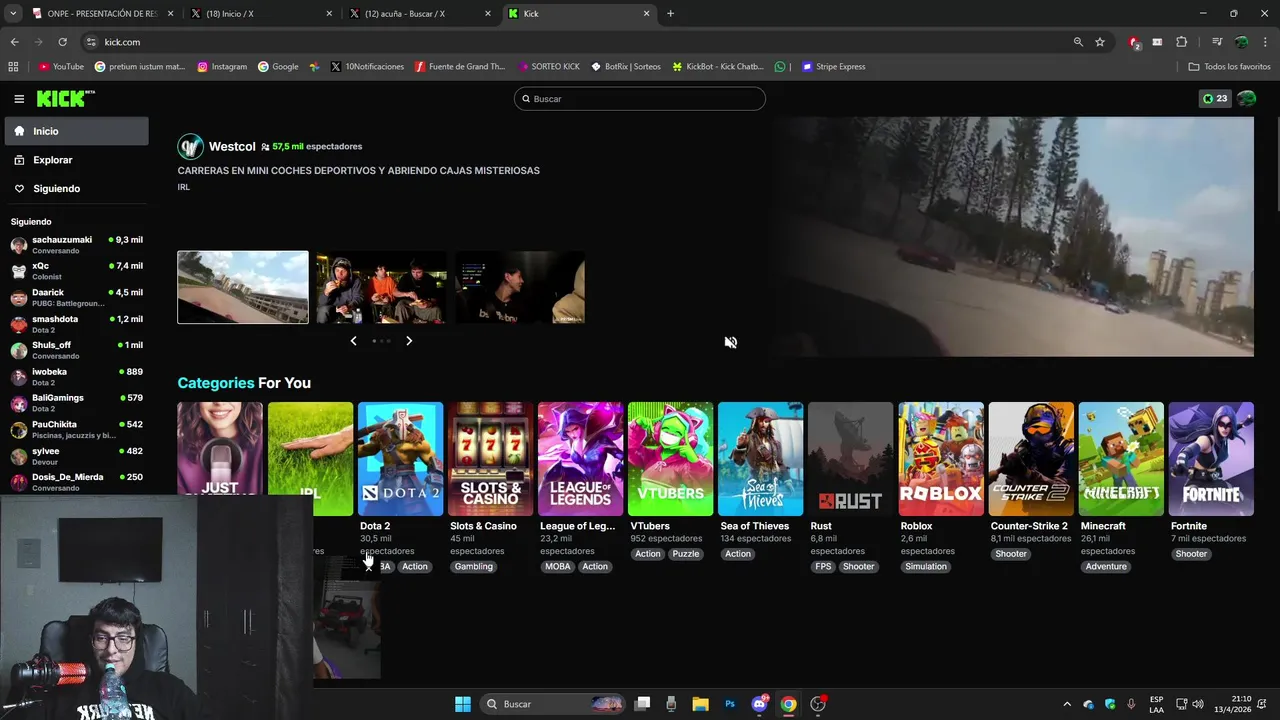Open smashdota channel in following list
The height and width of the screenshot is (720, 1280).
click(x=76, y=324)
